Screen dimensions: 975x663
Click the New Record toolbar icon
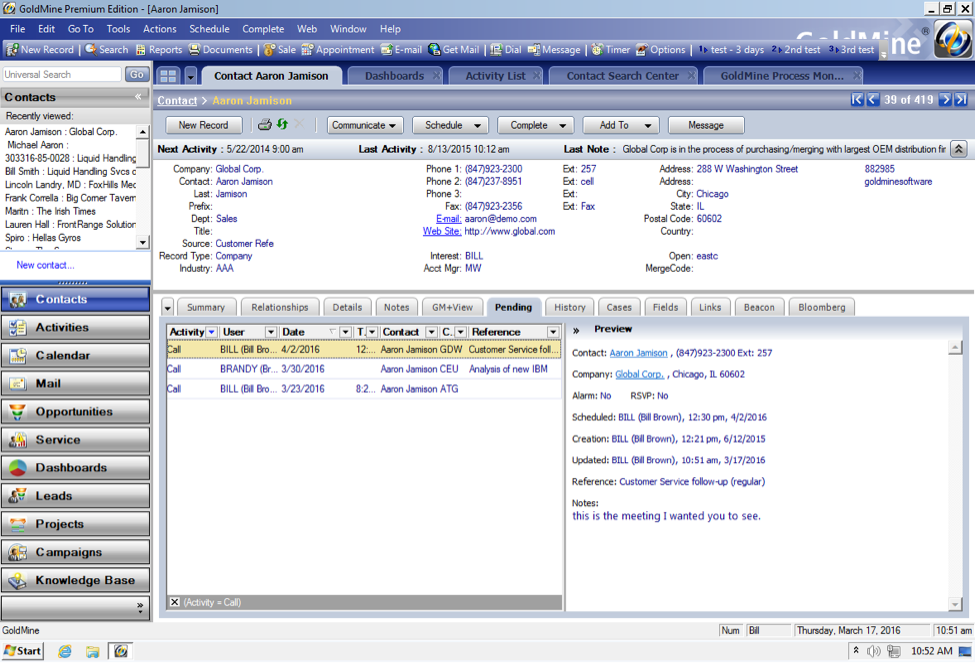point(39,50)
